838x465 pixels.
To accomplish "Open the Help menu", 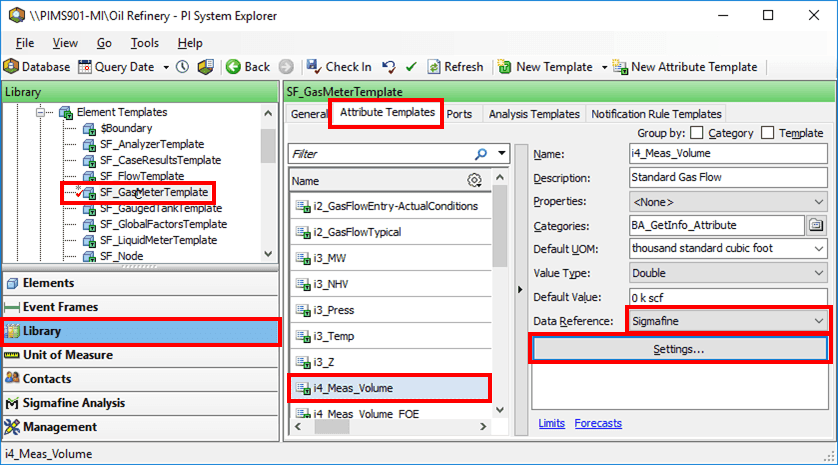I will pyautogui.click(x=190, y=43).
